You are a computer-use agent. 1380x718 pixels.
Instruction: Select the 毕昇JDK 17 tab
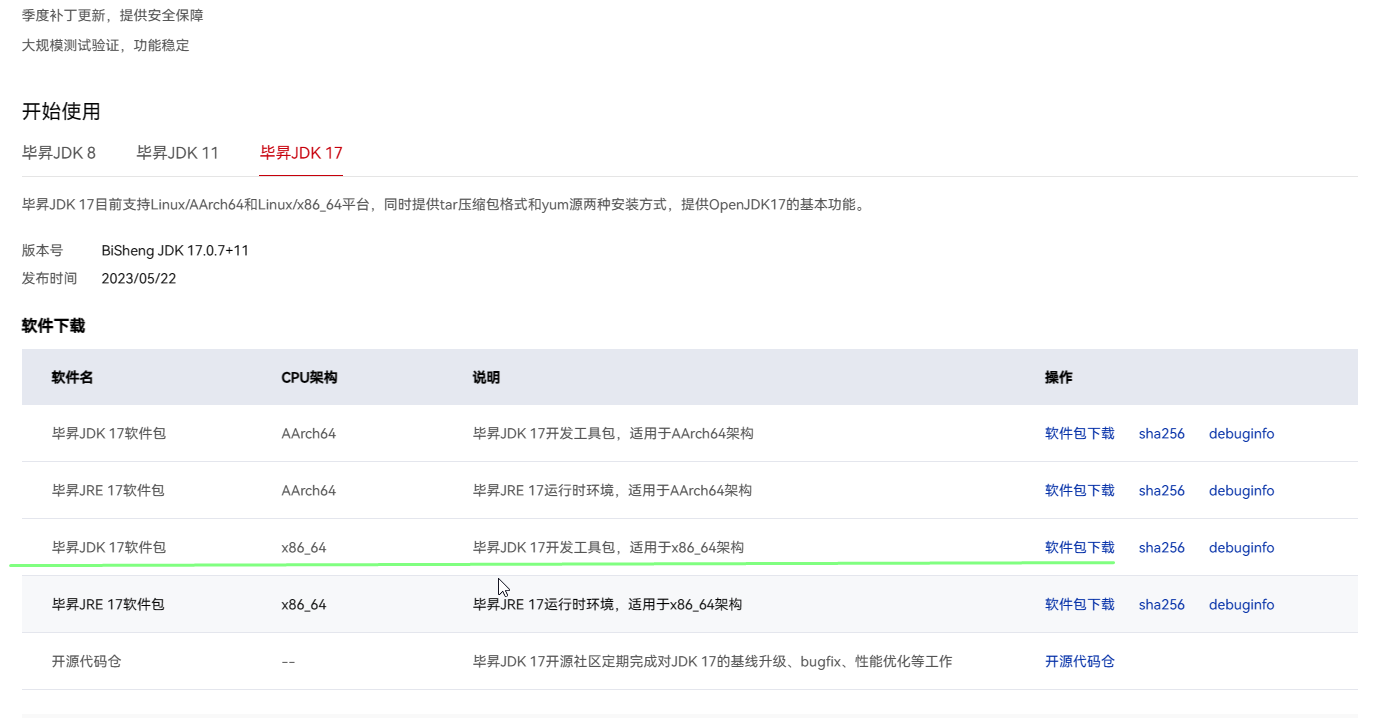[x=301, y=153]
